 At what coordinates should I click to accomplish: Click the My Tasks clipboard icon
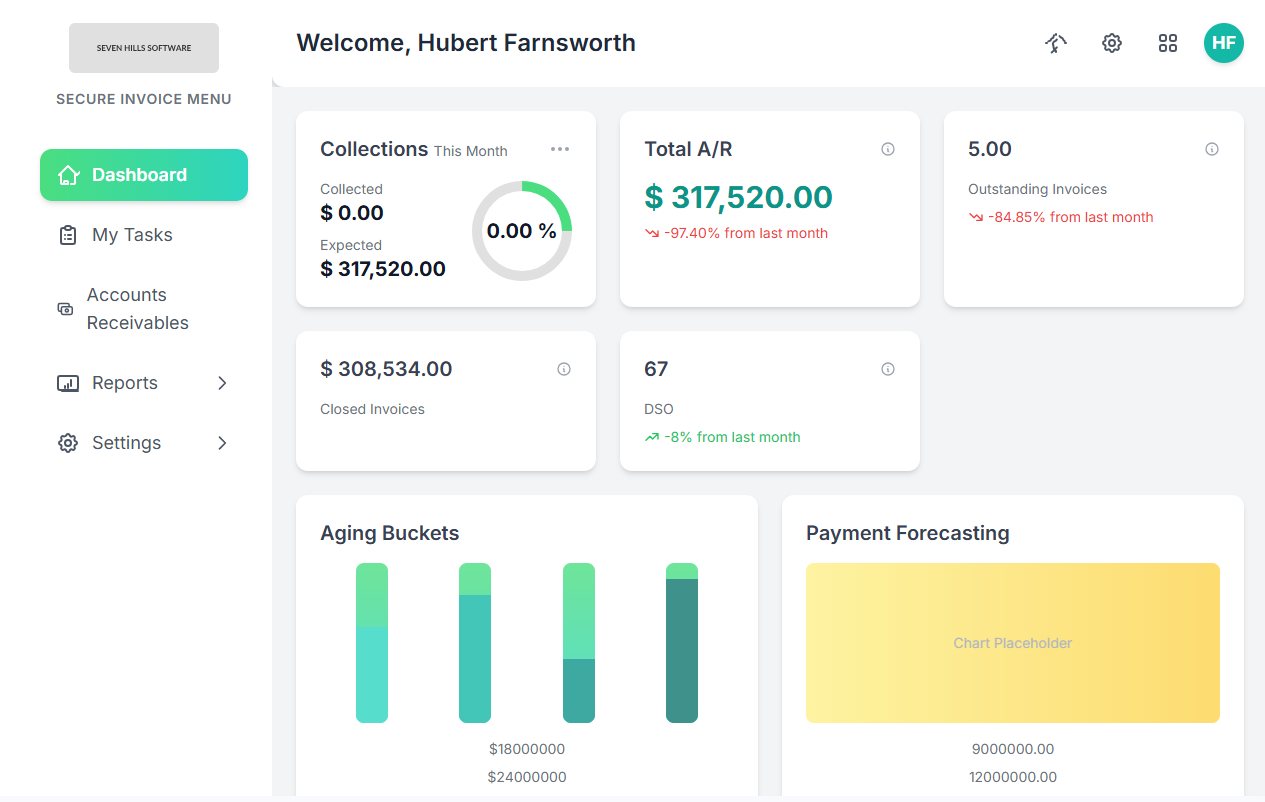[x=68, y=235]
